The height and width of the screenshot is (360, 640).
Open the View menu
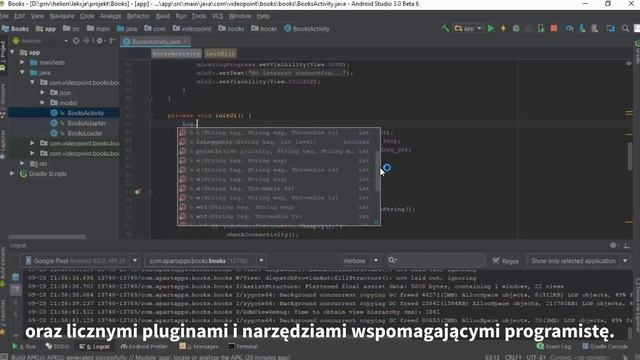tap(37, 16)
